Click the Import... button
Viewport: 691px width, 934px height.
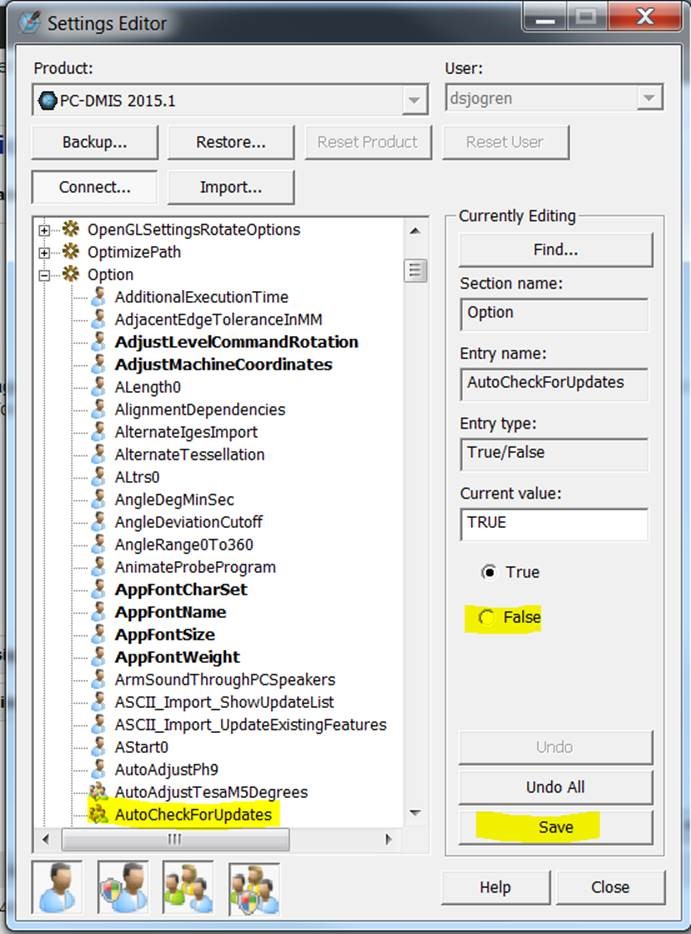(231, 187)
